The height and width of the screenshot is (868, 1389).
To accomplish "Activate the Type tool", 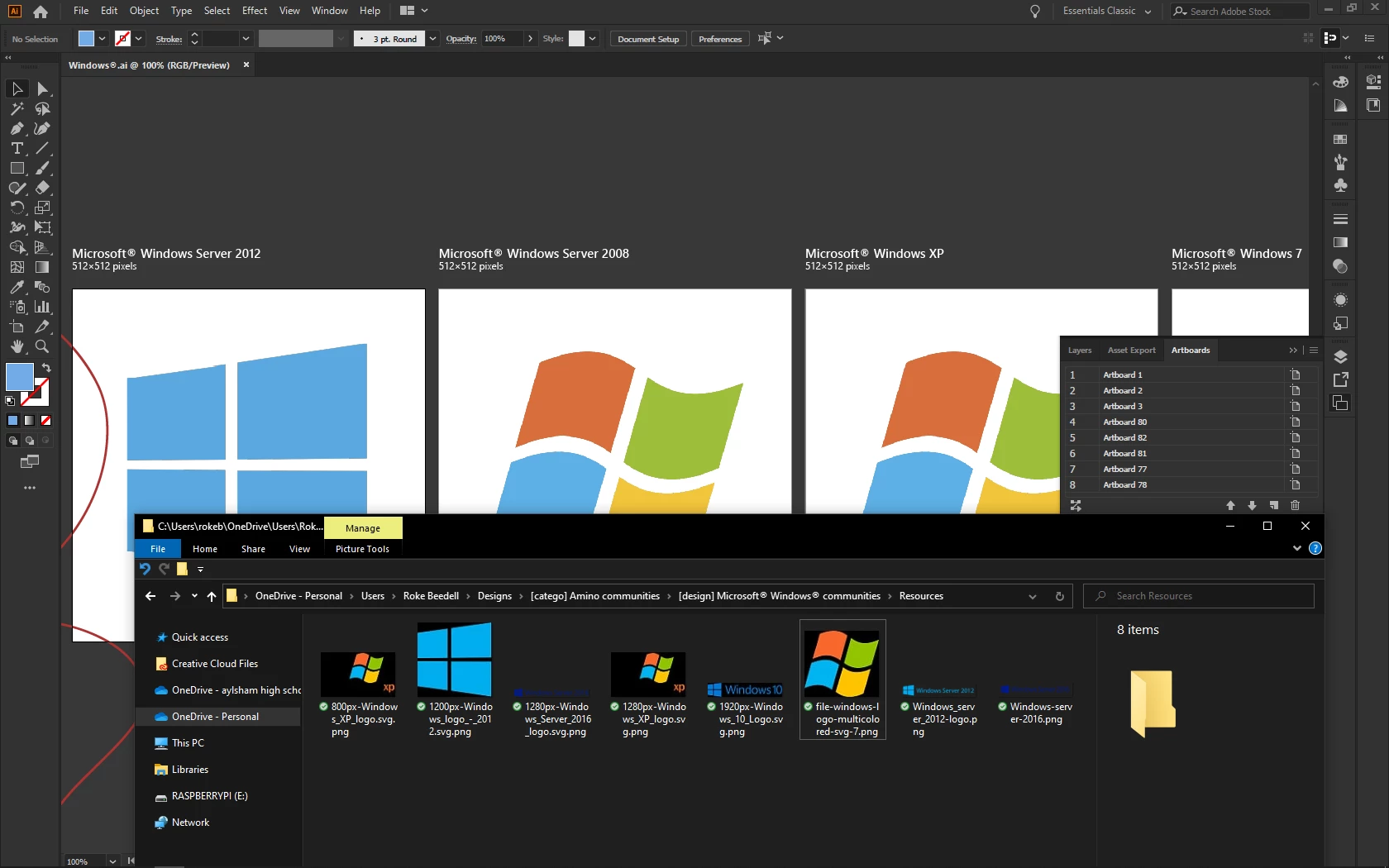I will tap(17, 148).
